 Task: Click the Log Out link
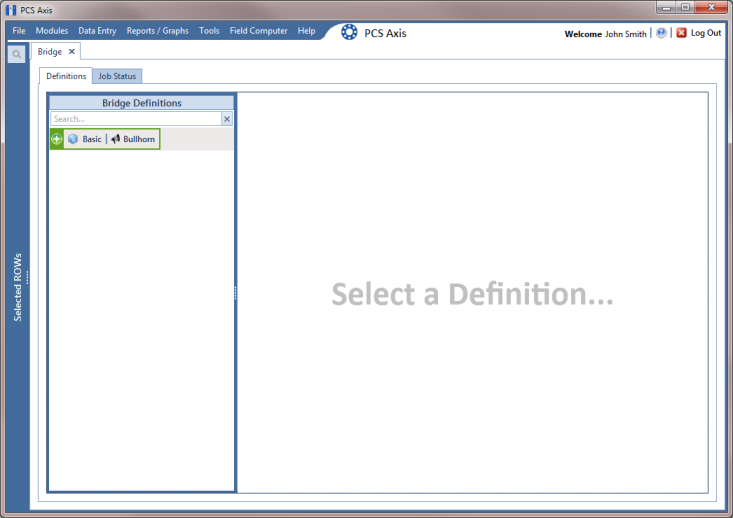706,33
